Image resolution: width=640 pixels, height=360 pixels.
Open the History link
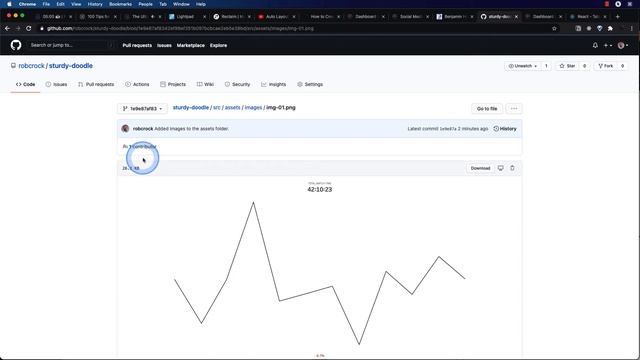tap(505, 129)
